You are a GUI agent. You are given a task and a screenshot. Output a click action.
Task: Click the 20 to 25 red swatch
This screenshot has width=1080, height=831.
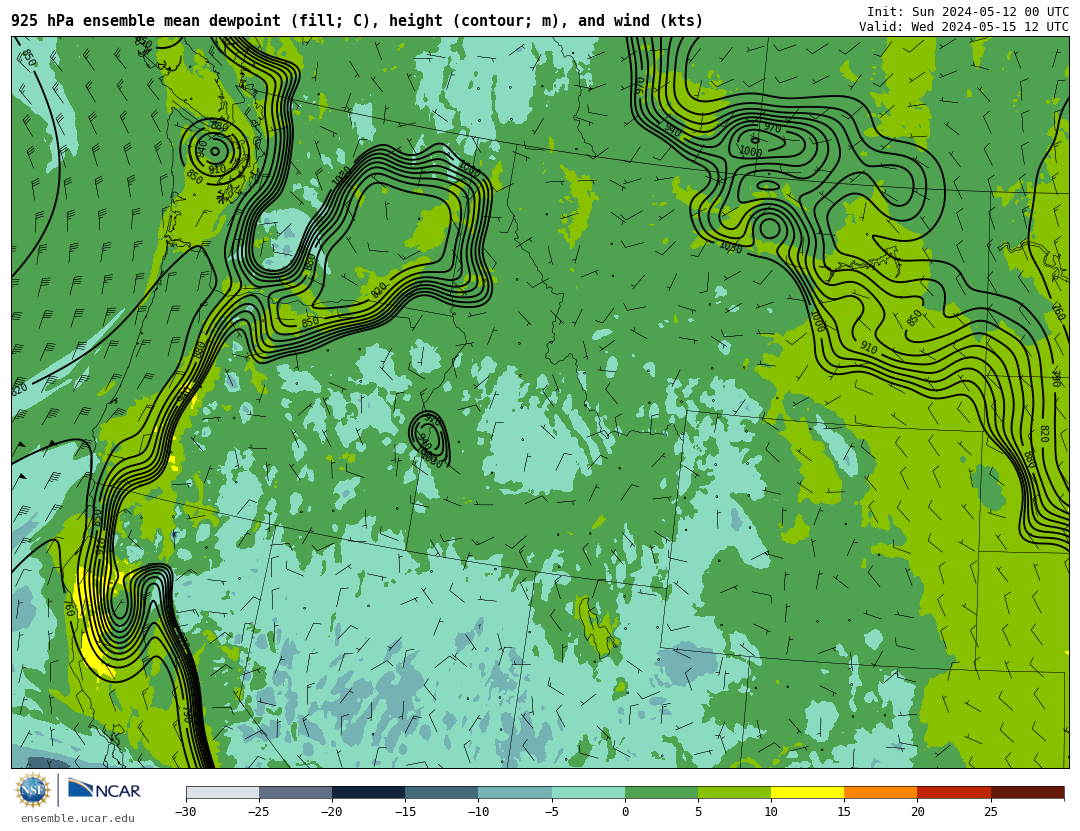954,792
